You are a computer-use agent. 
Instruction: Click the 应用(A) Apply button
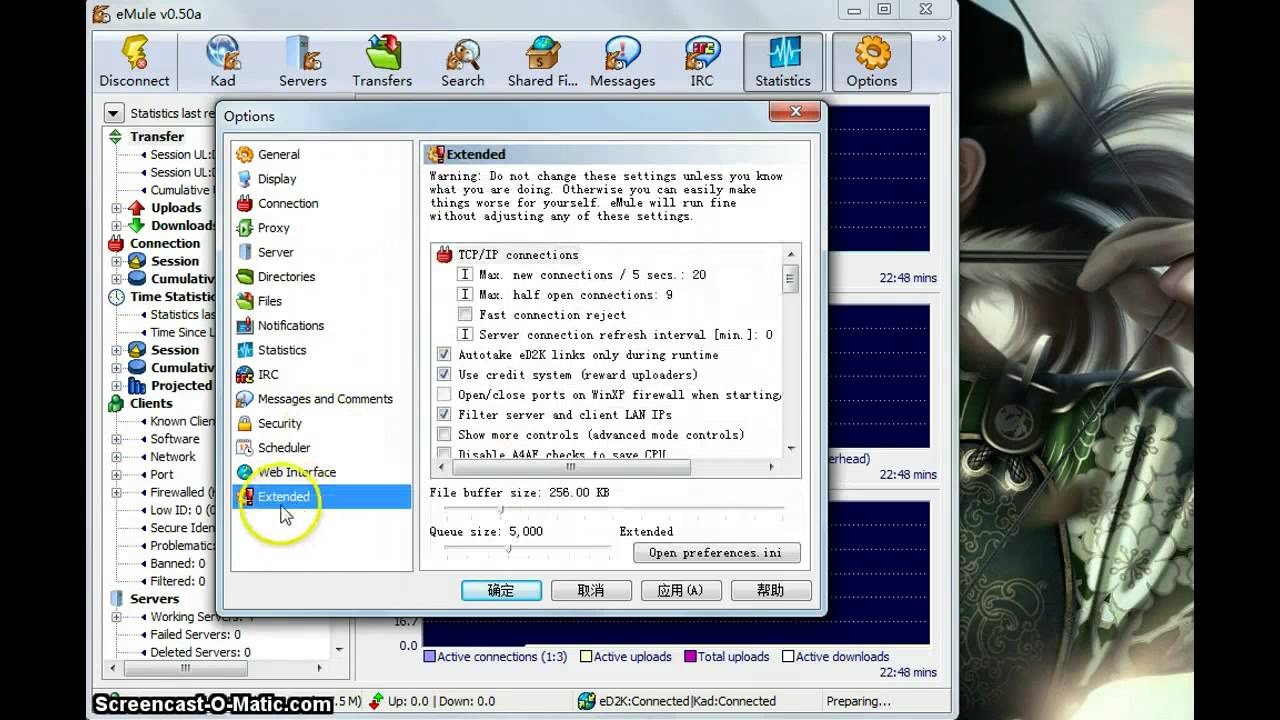[681, 591]
